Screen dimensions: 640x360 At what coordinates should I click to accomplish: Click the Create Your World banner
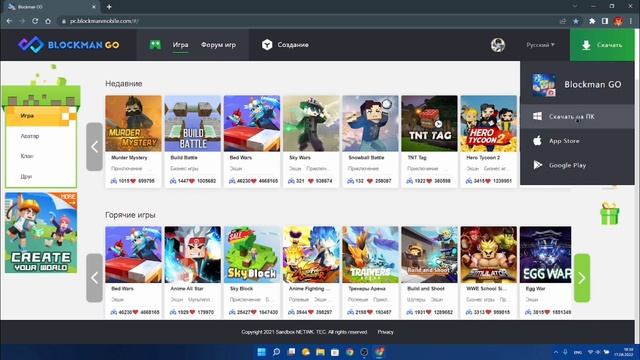point(41,233)
